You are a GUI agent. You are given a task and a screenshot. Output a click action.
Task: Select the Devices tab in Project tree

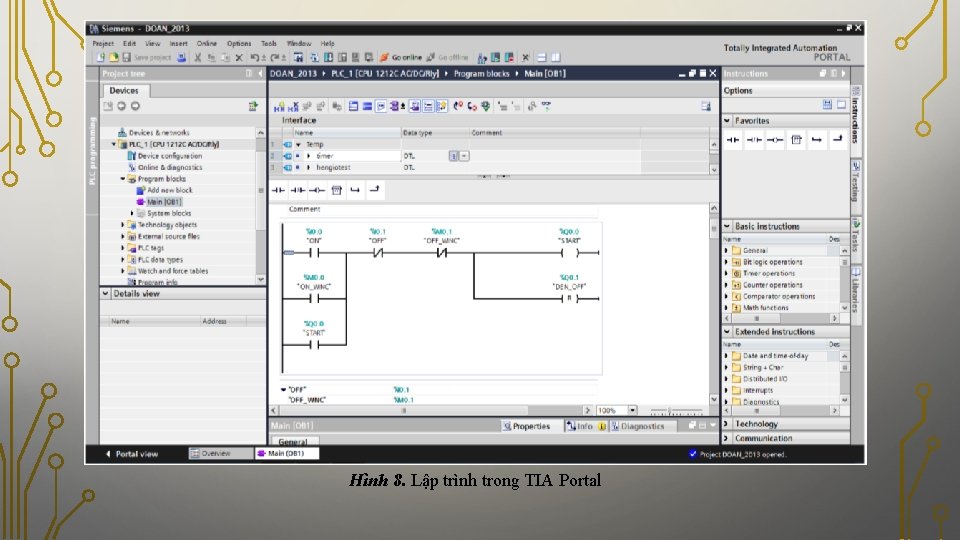click(x=124, y=91)
